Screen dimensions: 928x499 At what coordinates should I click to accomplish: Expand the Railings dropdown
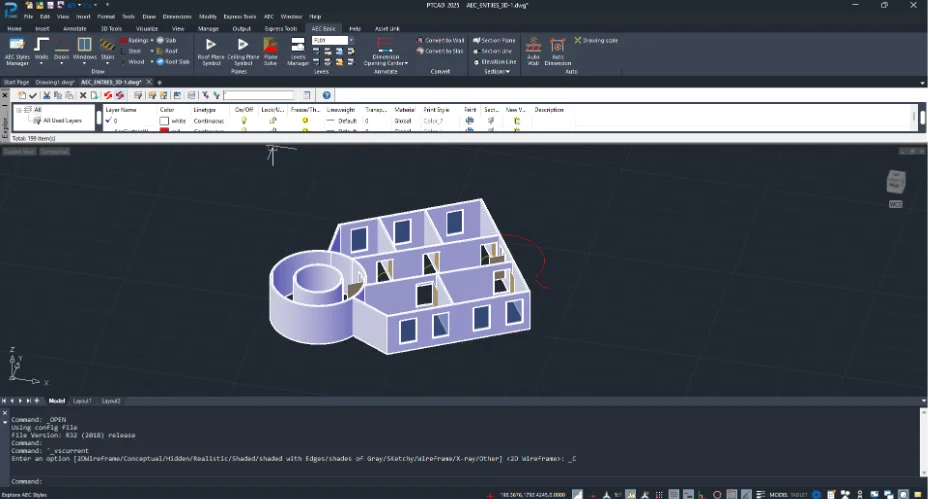152,40
